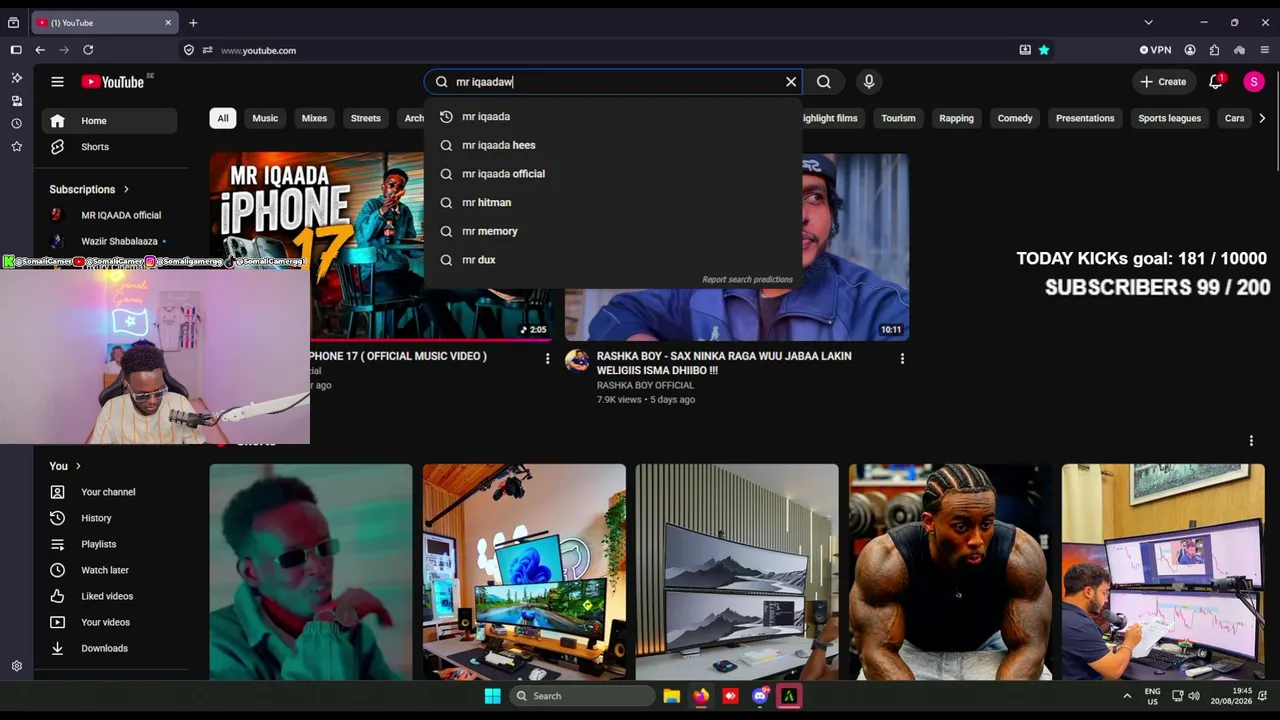The width and height of the screenshot is (1280, 720).
Task: Click the magnifier search button
Action: click(x=824, y=82)
